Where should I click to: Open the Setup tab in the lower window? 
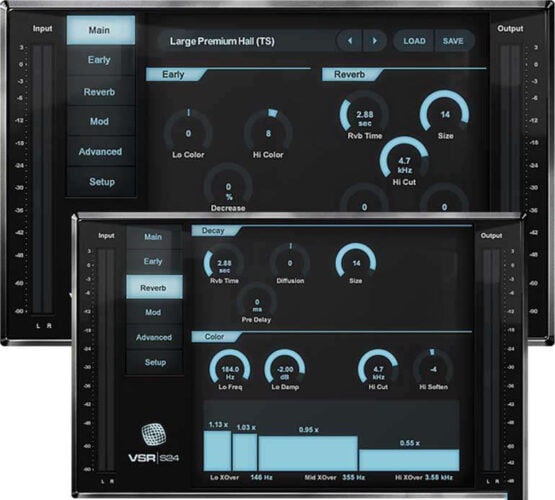click(154, 362)
